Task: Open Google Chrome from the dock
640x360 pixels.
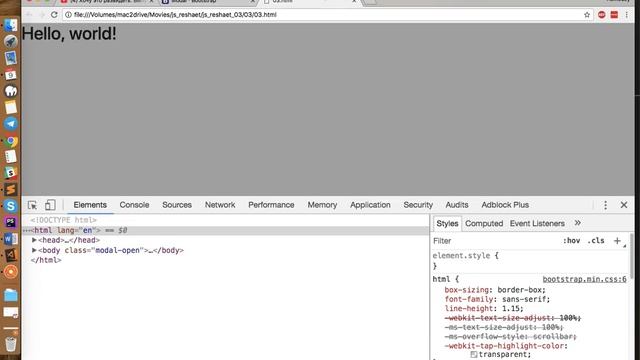Action: 11,141
